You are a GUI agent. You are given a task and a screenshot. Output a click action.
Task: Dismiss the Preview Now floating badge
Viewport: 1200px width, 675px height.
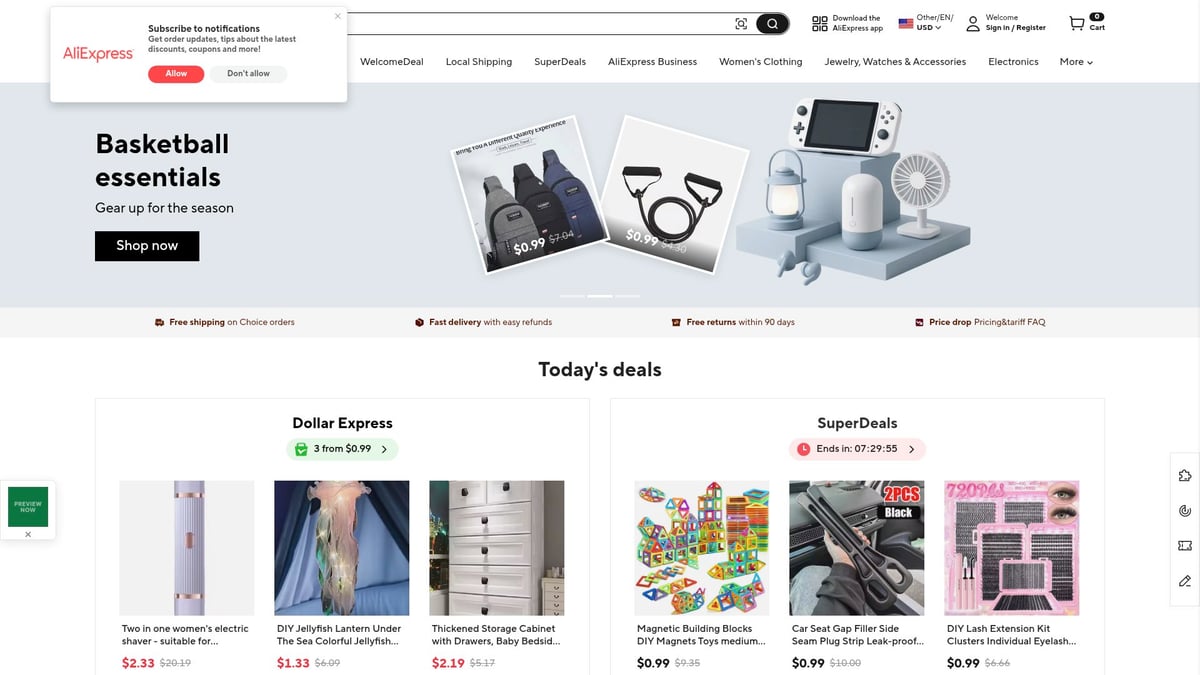click(x=28, y=534)
